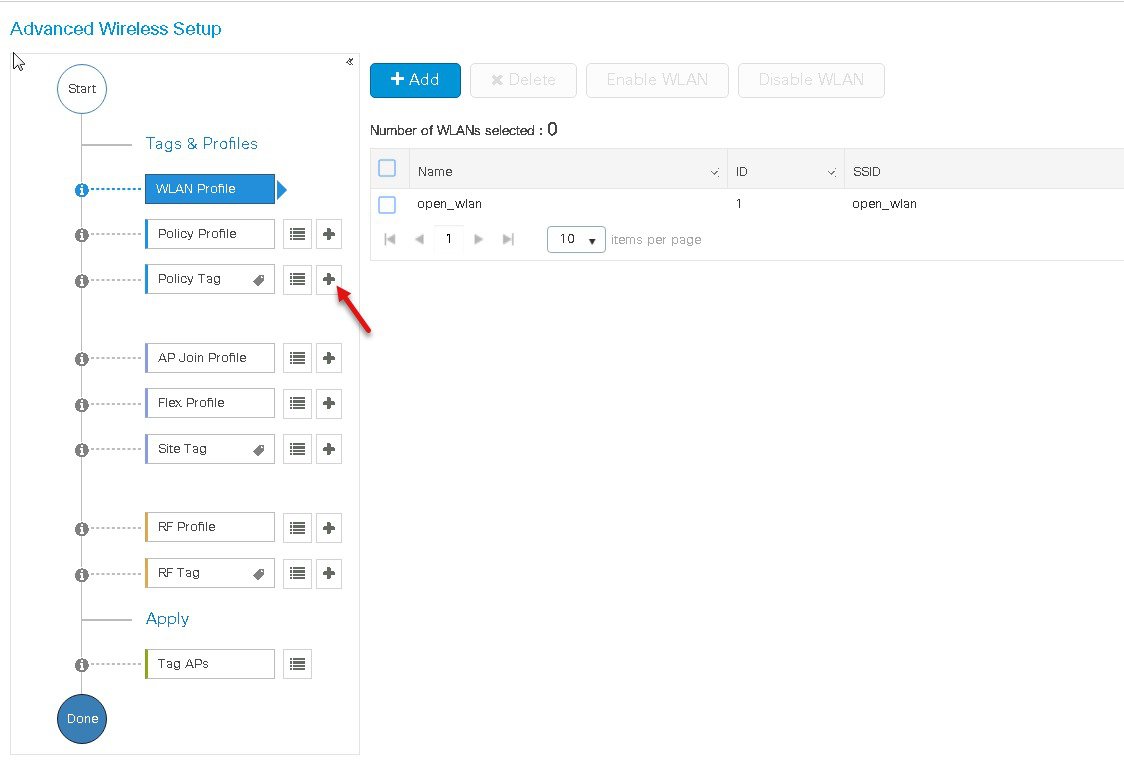Select the Policy Tag step
The width and height of the screenshot is (1124, 766).
(210, 279)
